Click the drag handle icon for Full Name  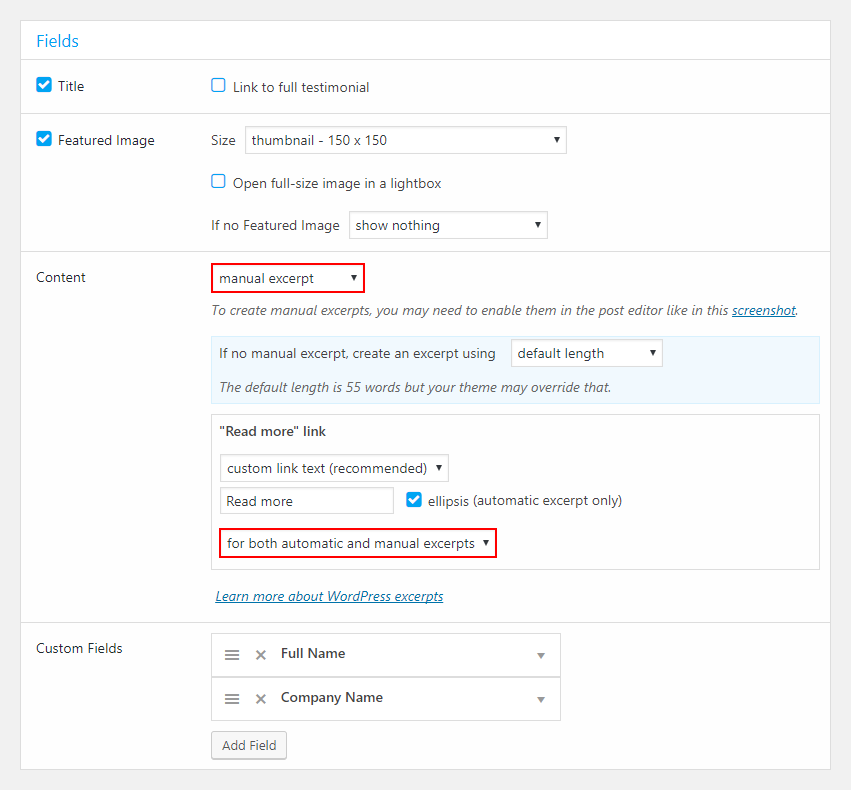click(232, 655)
